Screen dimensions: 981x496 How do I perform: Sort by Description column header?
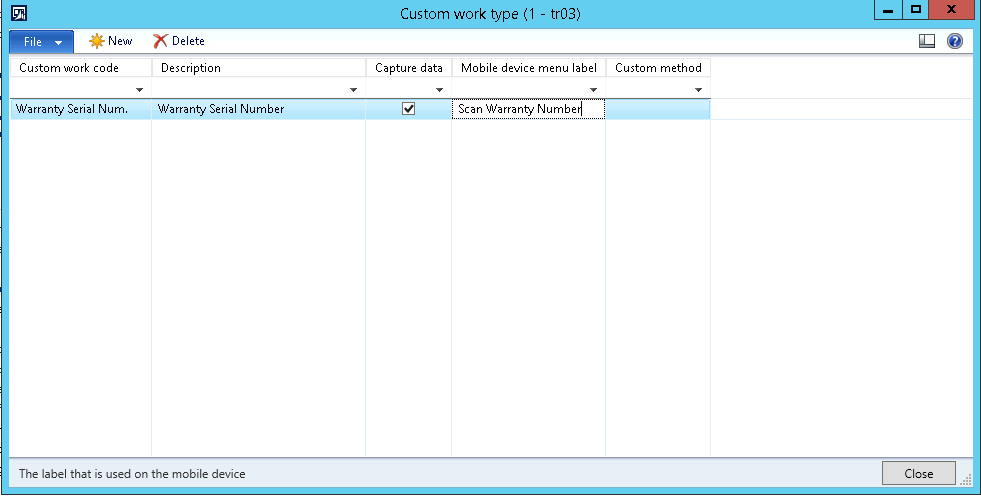click(x=258, y=68)
